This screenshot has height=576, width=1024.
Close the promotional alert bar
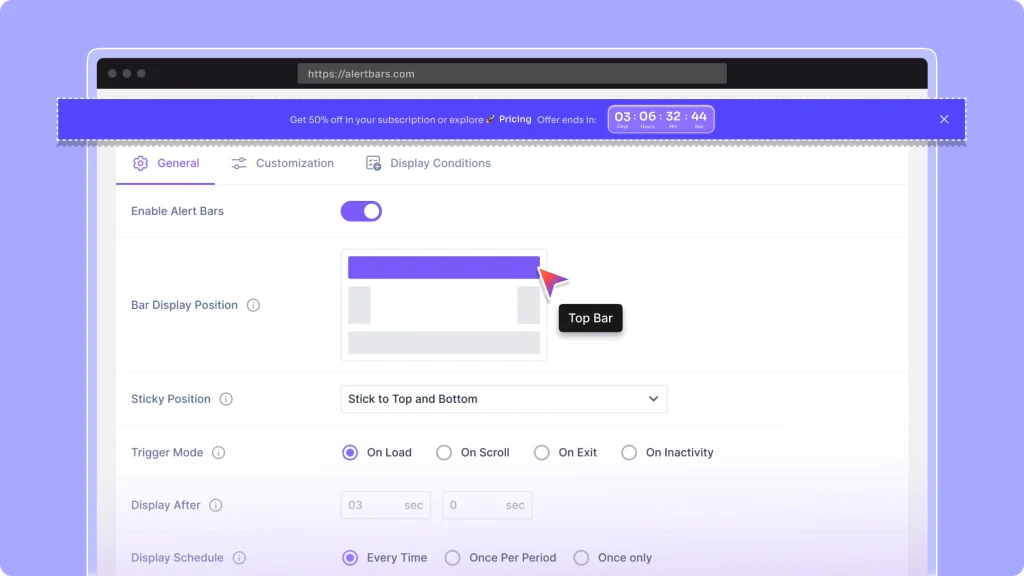coord(944,120)
